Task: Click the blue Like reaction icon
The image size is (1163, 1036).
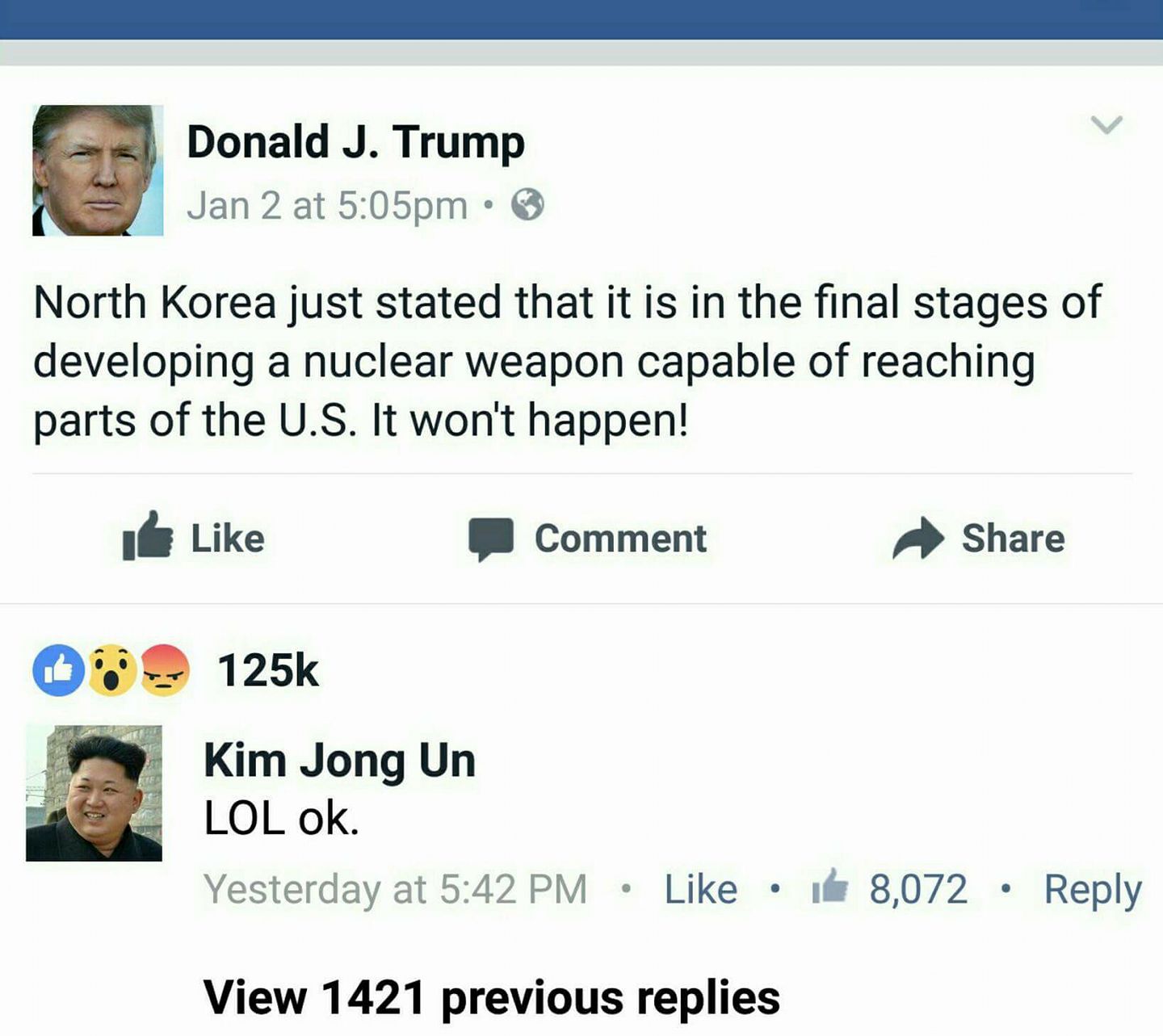Action: coord(59,670)
